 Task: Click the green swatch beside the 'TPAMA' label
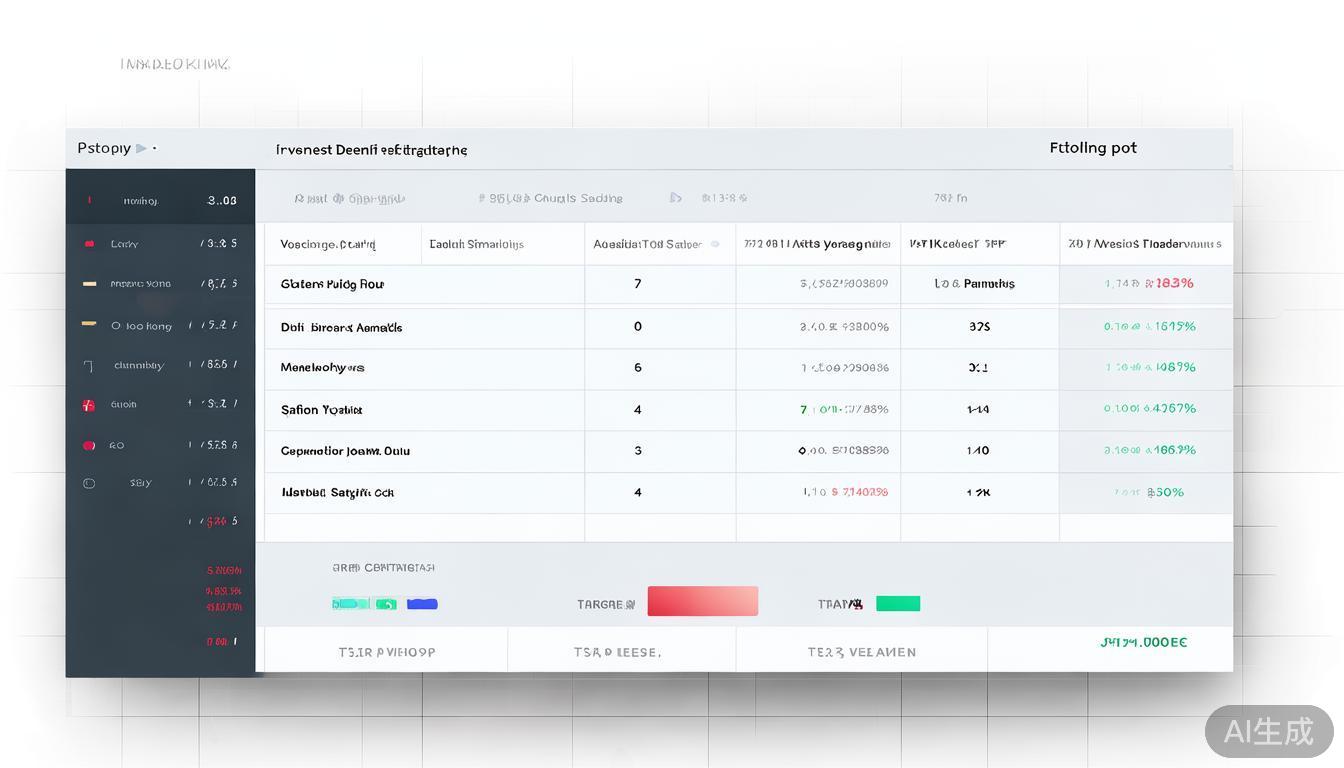click(898, 604)
